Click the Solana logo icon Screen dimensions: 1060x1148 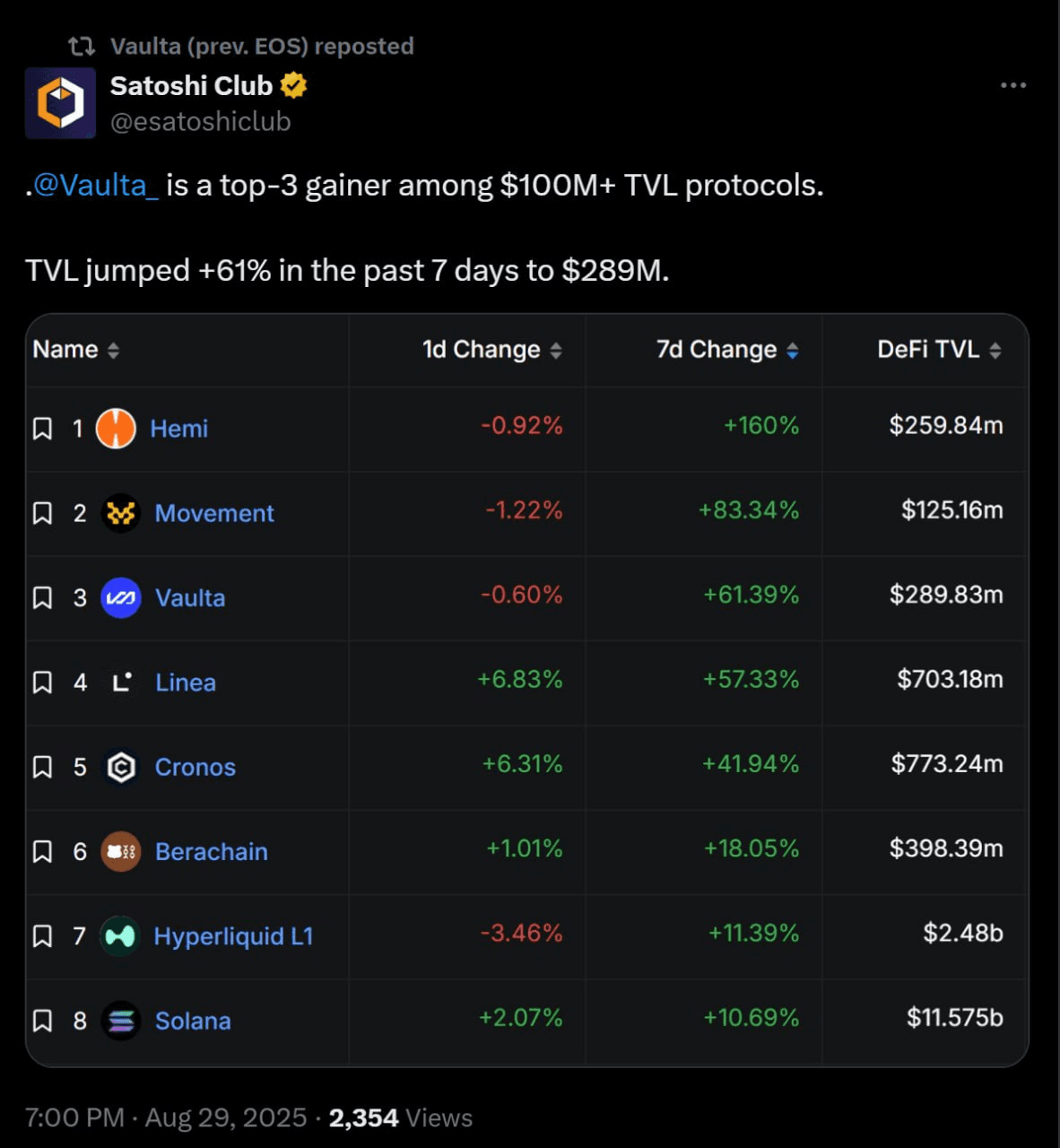coord(121,1021)
